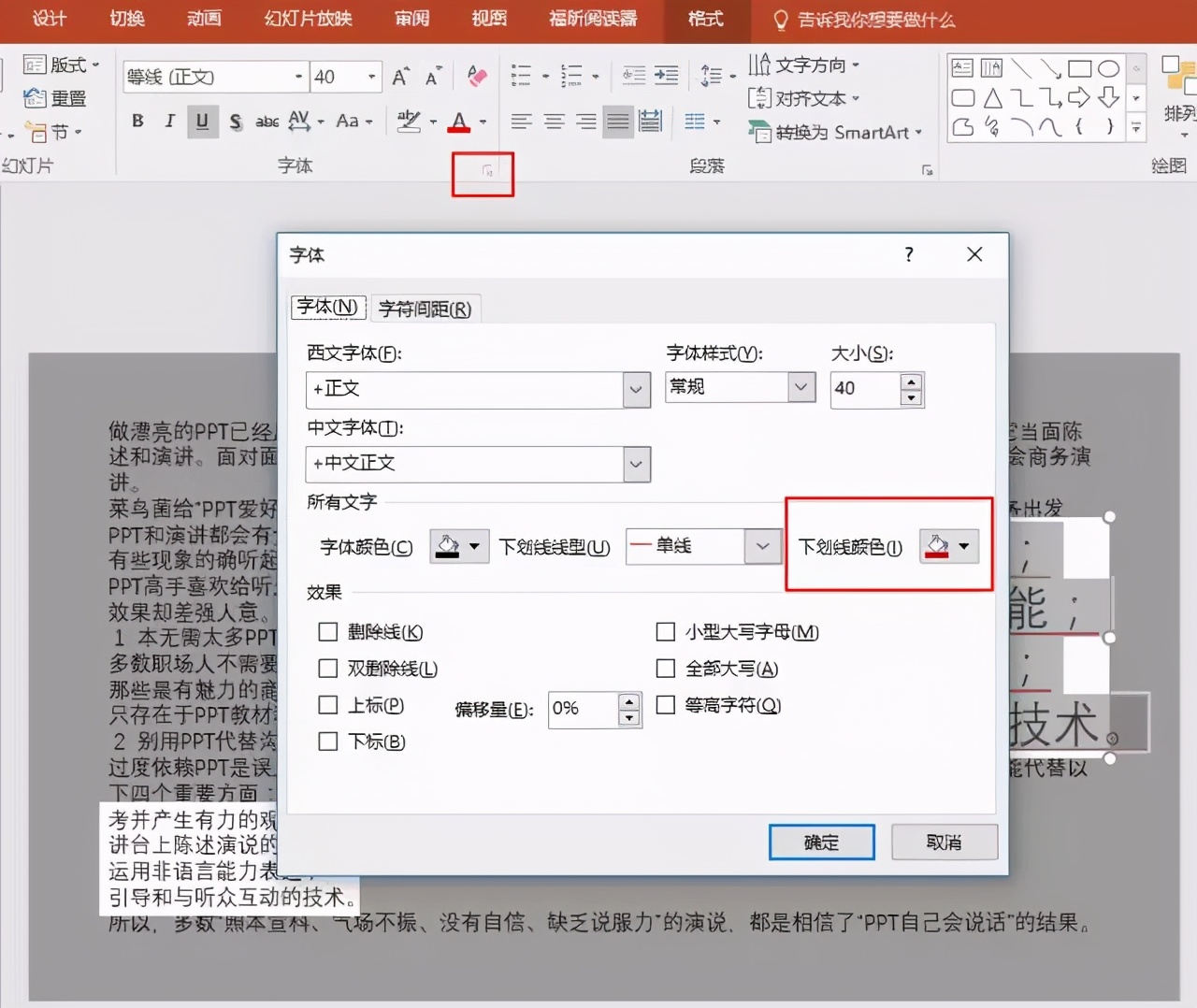Viewport: 1197px width, 1008px height.
Task: Apply italic formatting from the Font group
Action: [x=169, y=121]
